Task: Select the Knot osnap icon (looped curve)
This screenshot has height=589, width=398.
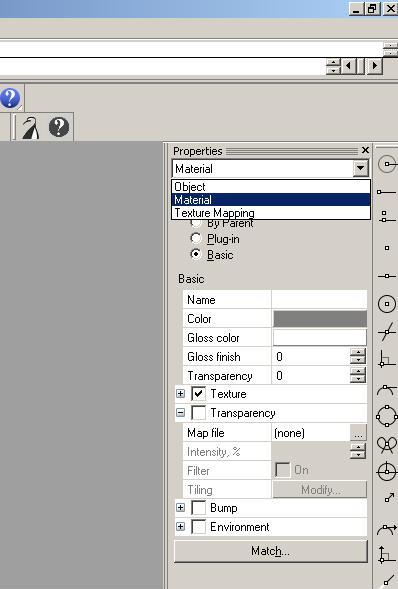Action: 387,445
